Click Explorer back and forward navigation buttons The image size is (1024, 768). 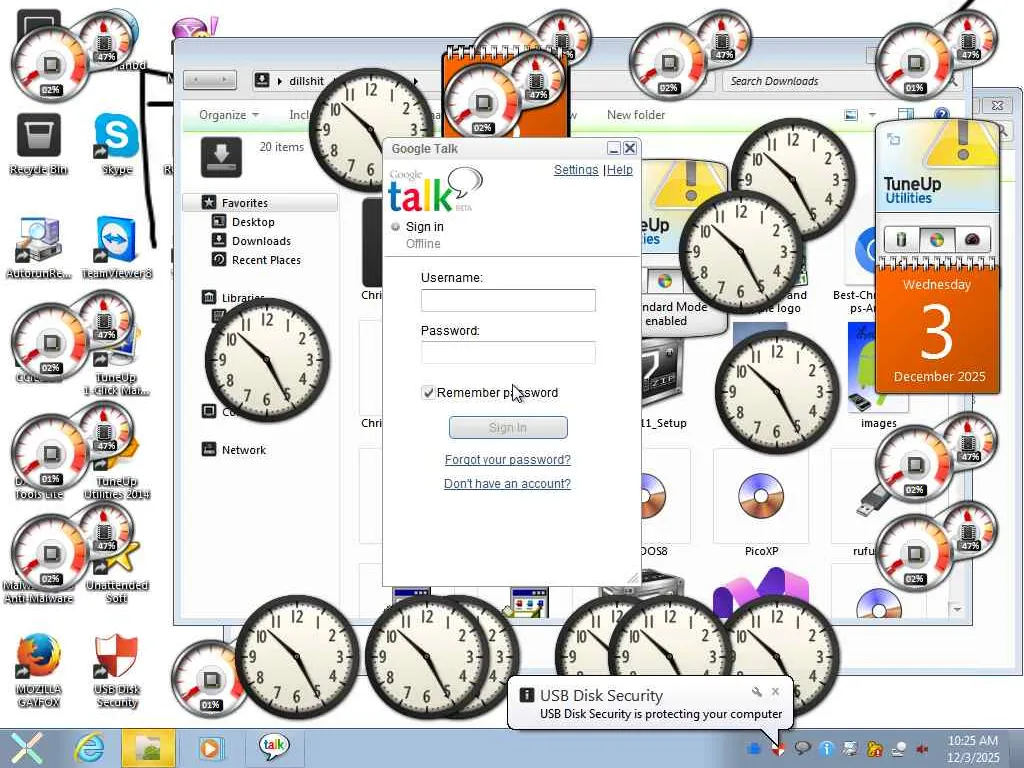(x=210, y=80)
